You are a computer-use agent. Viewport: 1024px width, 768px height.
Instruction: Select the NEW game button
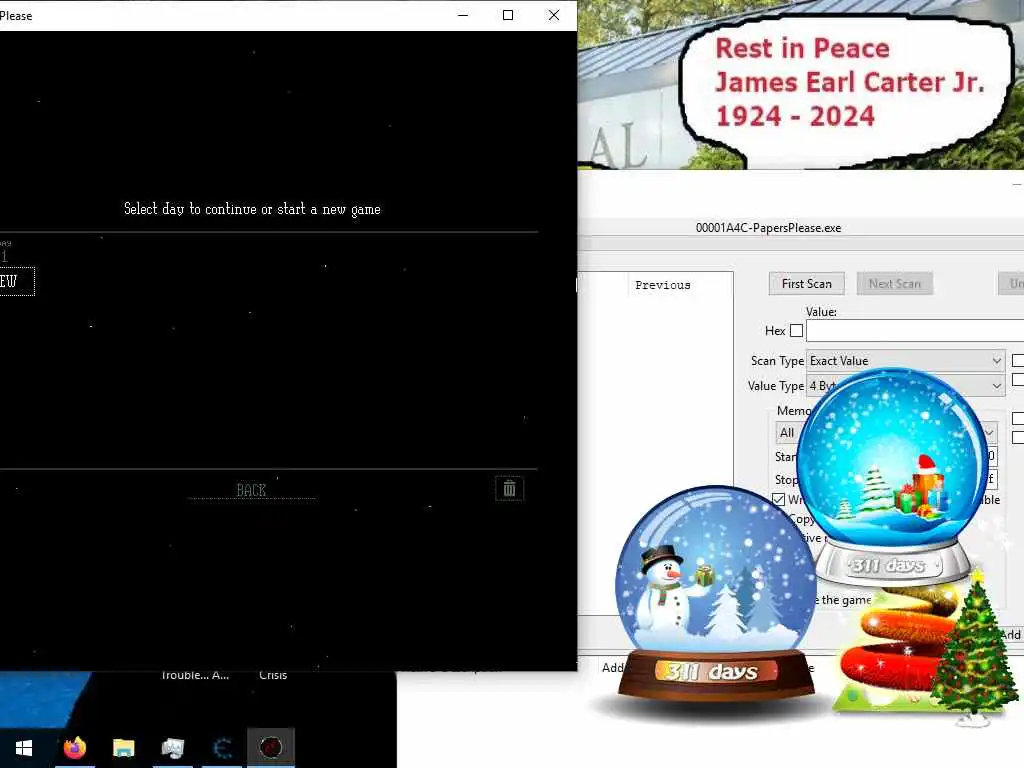(16, 281)
